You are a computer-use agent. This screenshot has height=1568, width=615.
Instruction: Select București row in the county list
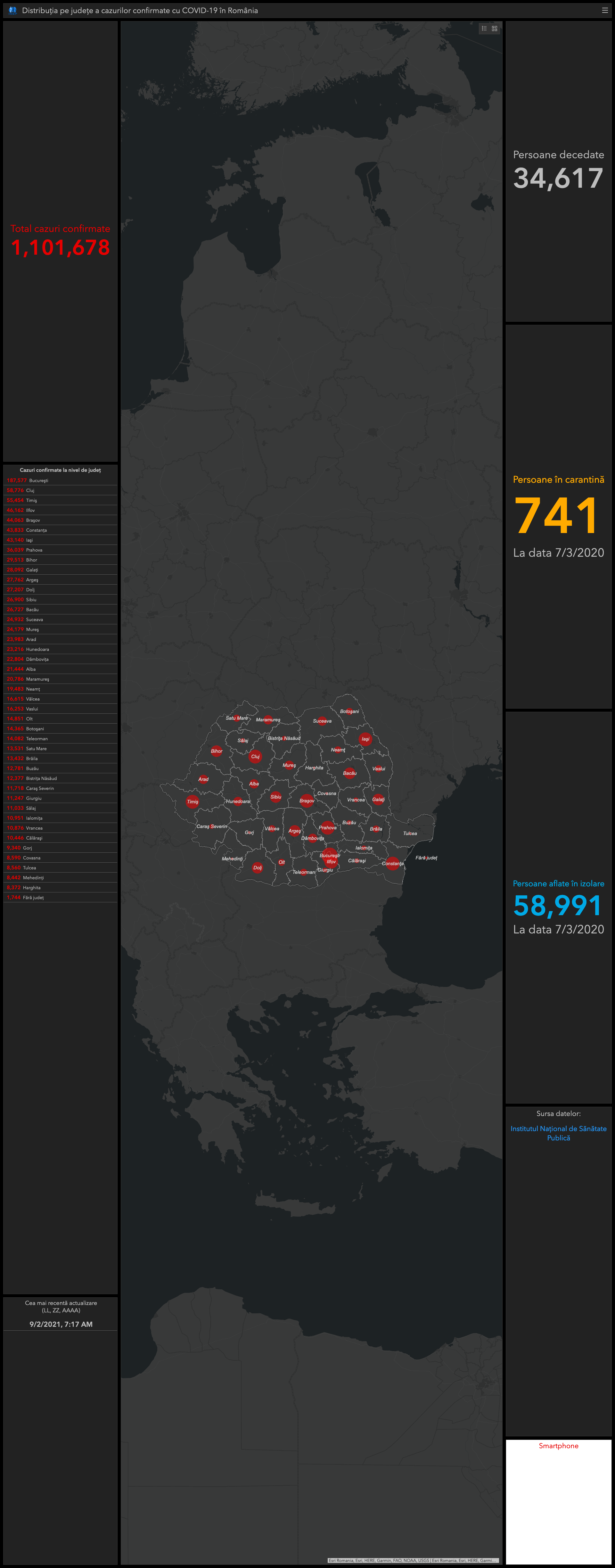[x=60, y=480]
